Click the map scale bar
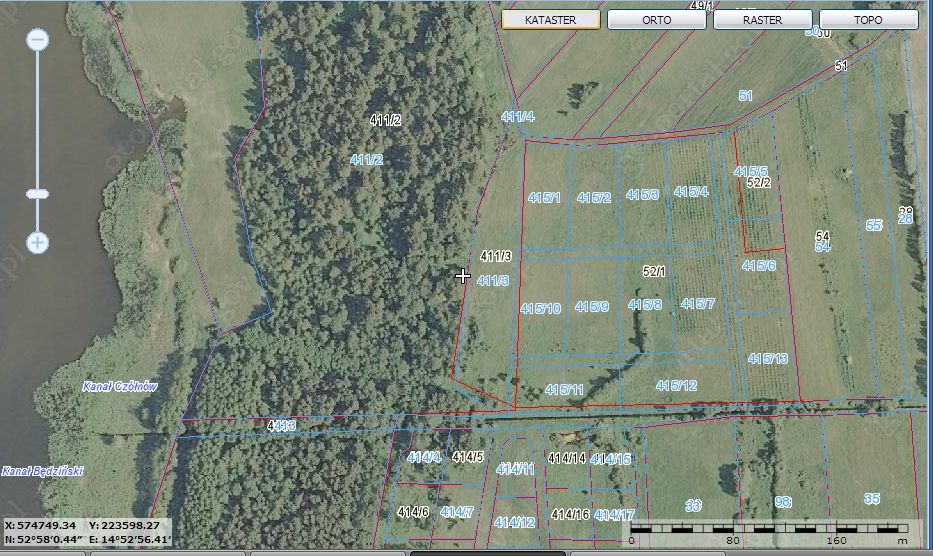 (x=769, y=530)
